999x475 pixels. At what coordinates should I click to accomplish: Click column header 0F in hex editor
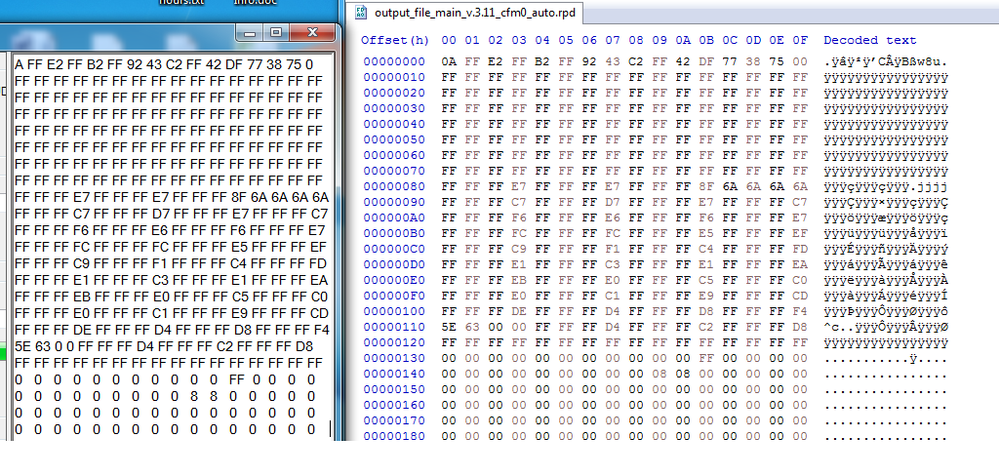pos(800,40)
